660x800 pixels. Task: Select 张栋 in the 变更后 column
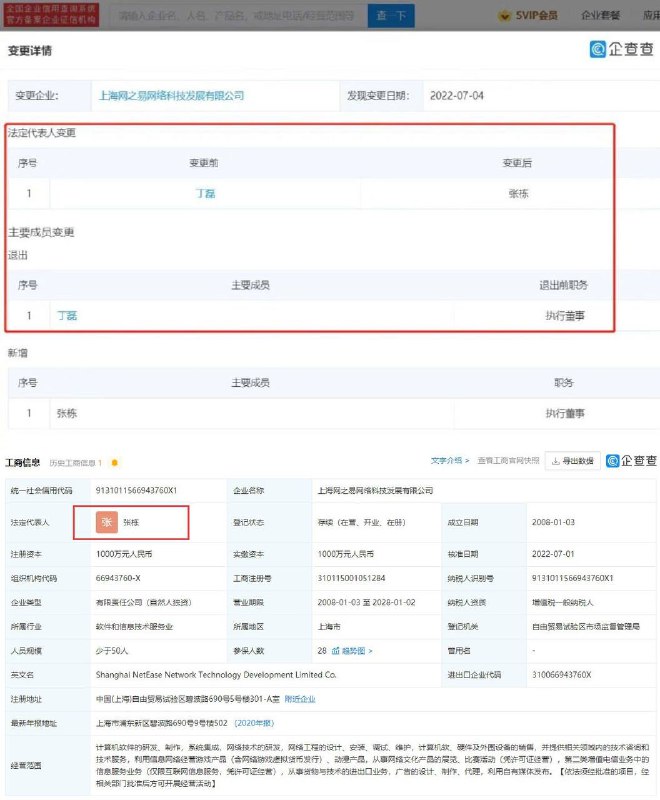[518, 193]
